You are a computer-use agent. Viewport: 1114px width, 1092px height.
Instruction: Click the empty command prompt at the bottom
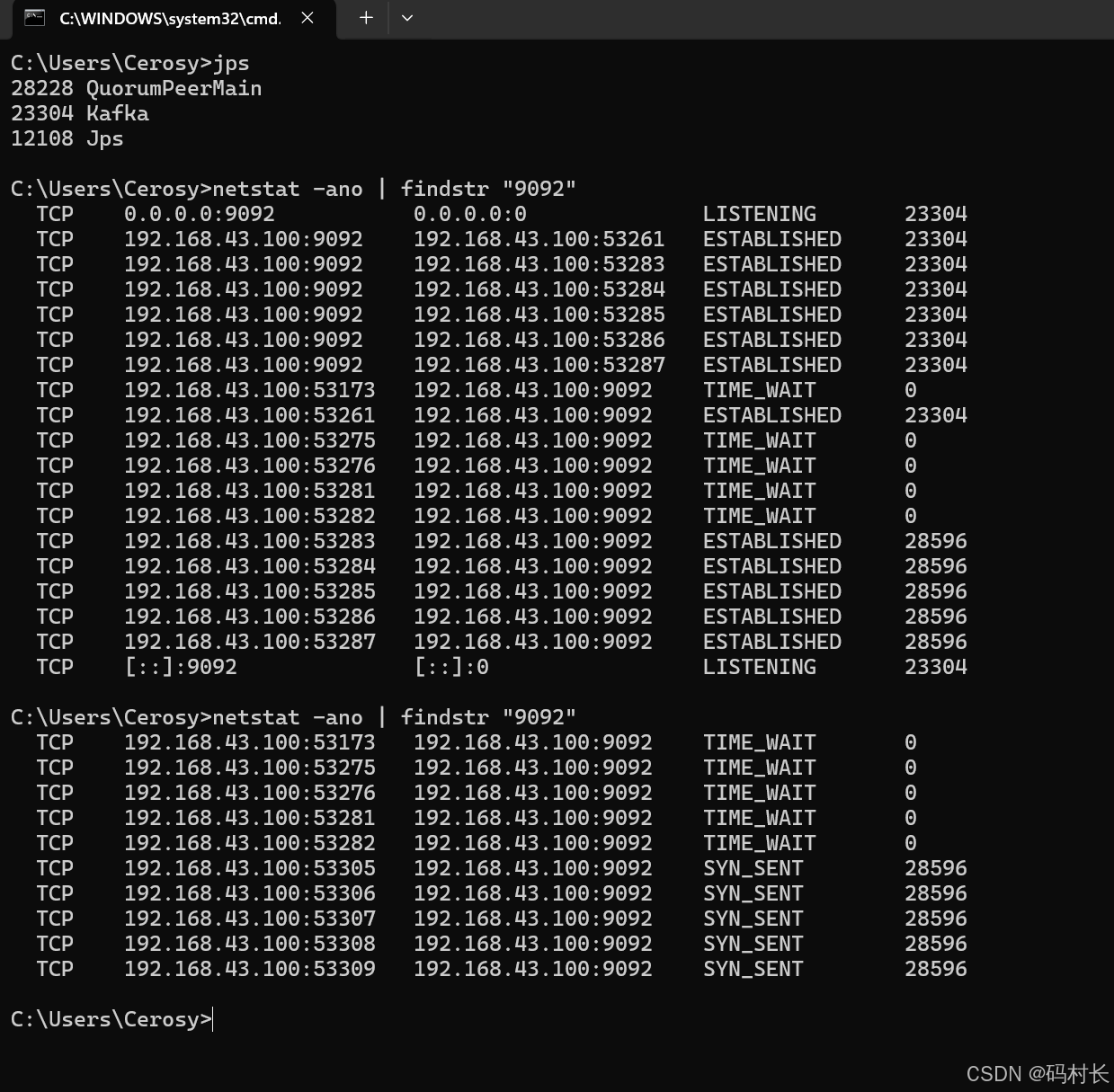pyautogui.click(x=111, y=1019)
